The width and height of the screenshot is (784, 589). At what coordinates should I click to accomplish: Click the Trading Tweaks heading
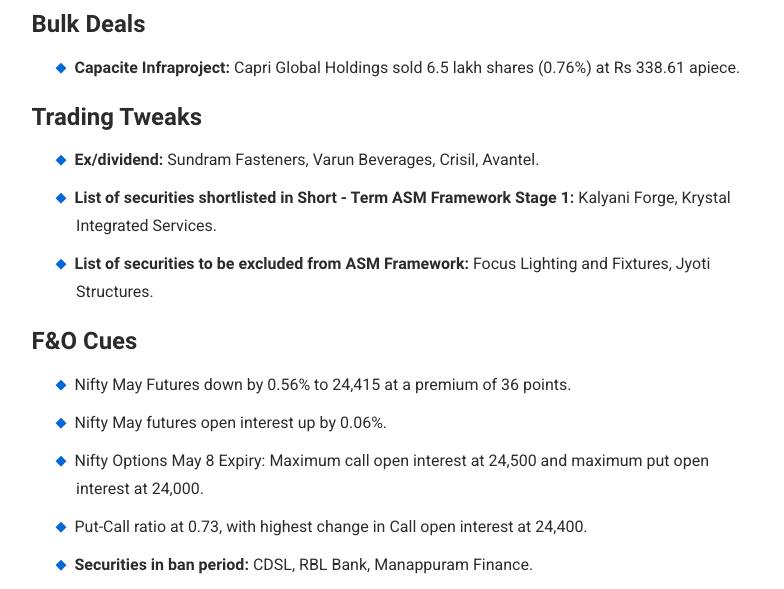click(117, 117)
